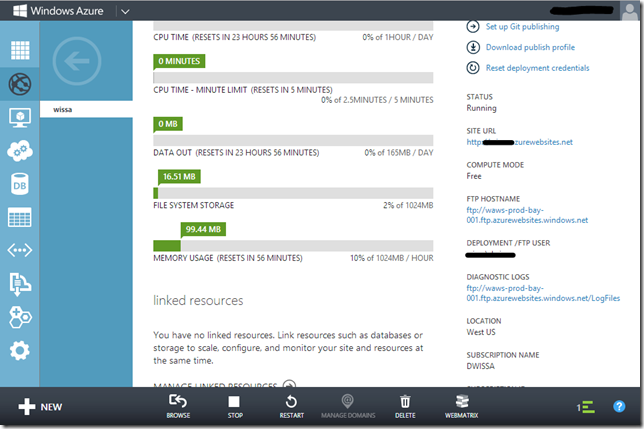
Task: Open the Networks arrows icon
Action: pyautogui.click(x=20, y=250)
